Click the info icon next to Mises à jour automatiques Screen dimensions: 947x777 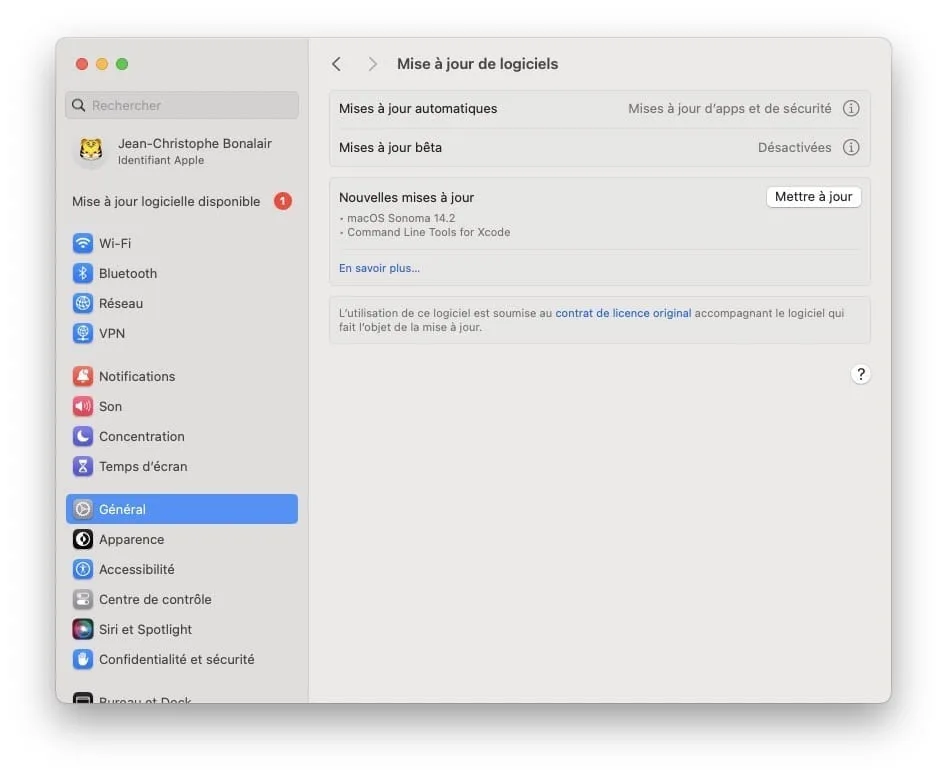[851, 108]
